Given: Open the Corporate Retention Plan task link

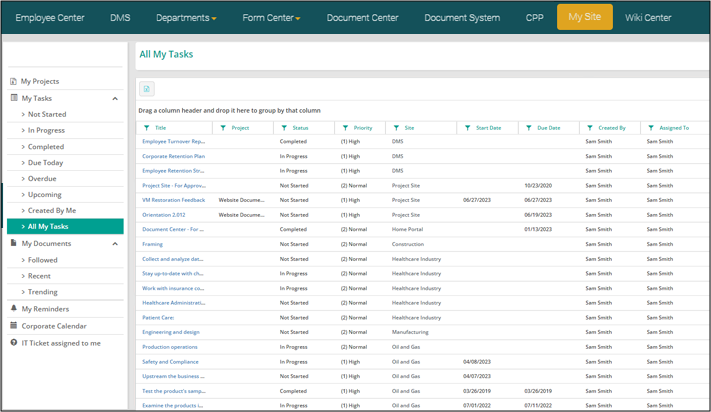Looking at the screenshot, I should tap(173, 156).
